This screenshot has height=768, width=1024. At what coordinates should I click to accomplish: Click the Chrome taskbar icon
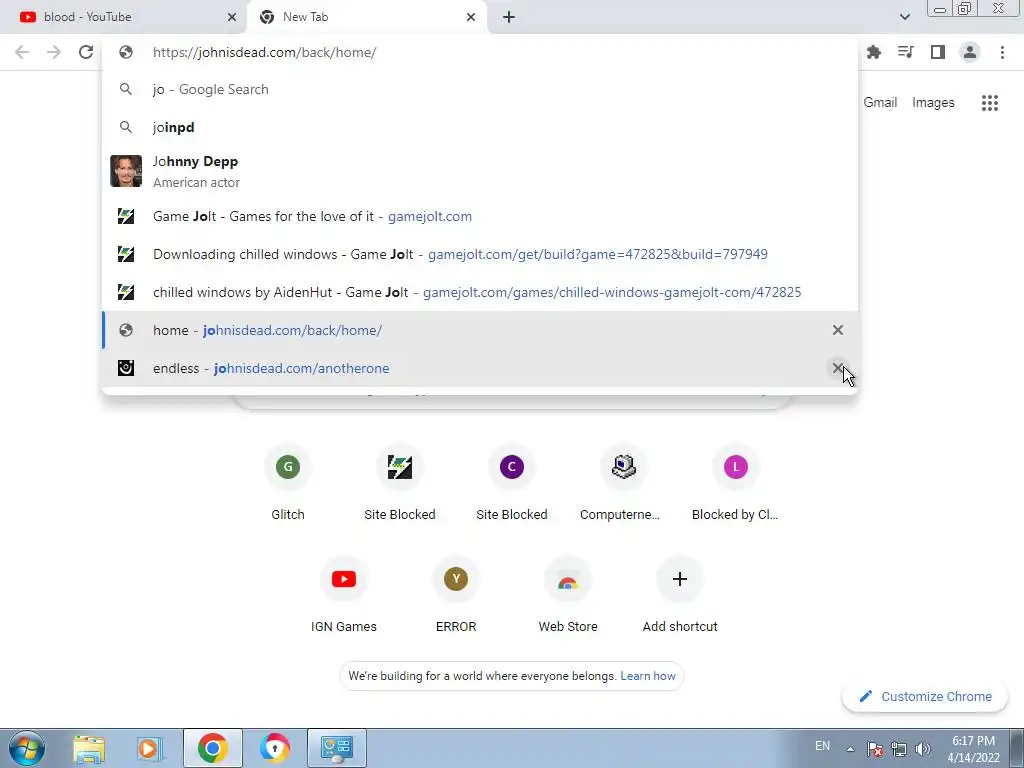coord(212,748)
